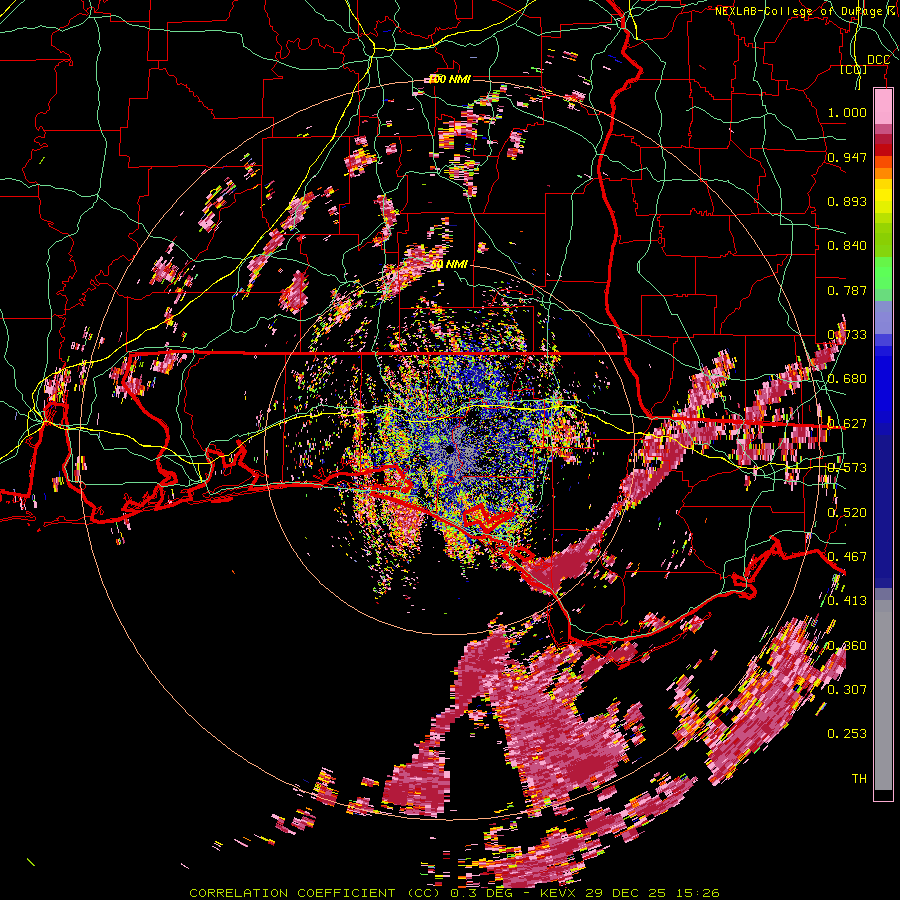Click the 0.253 scale value
The height and width of the screenshot is (900, 900).
tap(847, 734)
